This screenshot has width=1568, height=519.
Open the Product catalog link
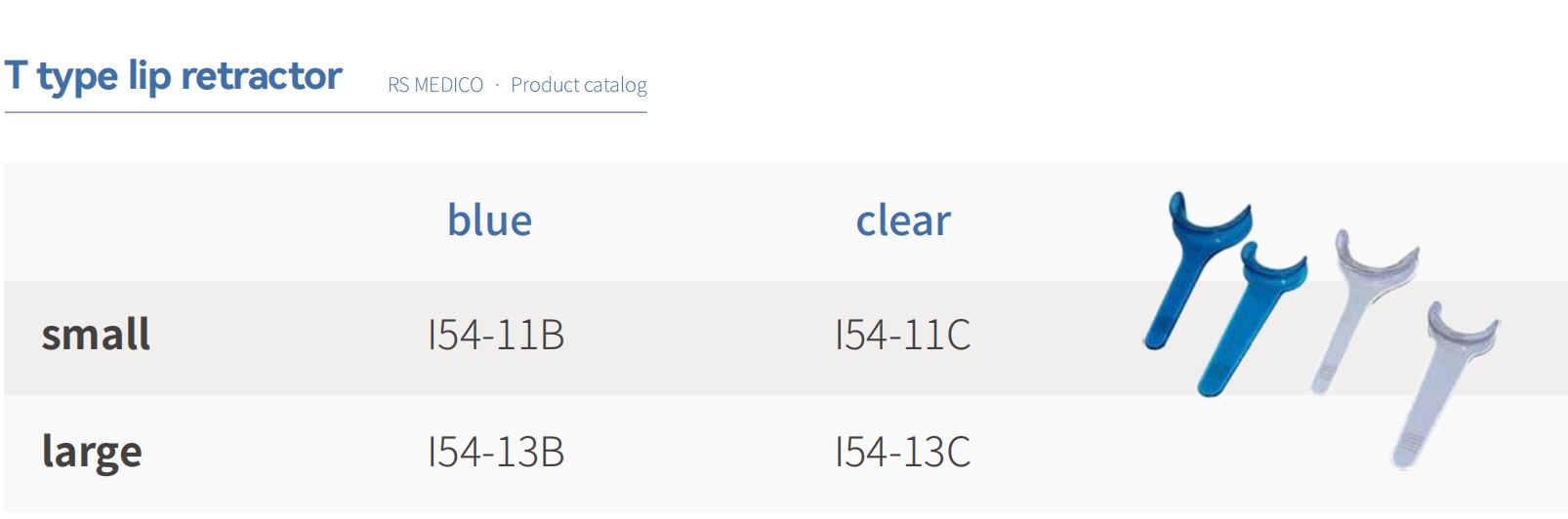[579, 85]
